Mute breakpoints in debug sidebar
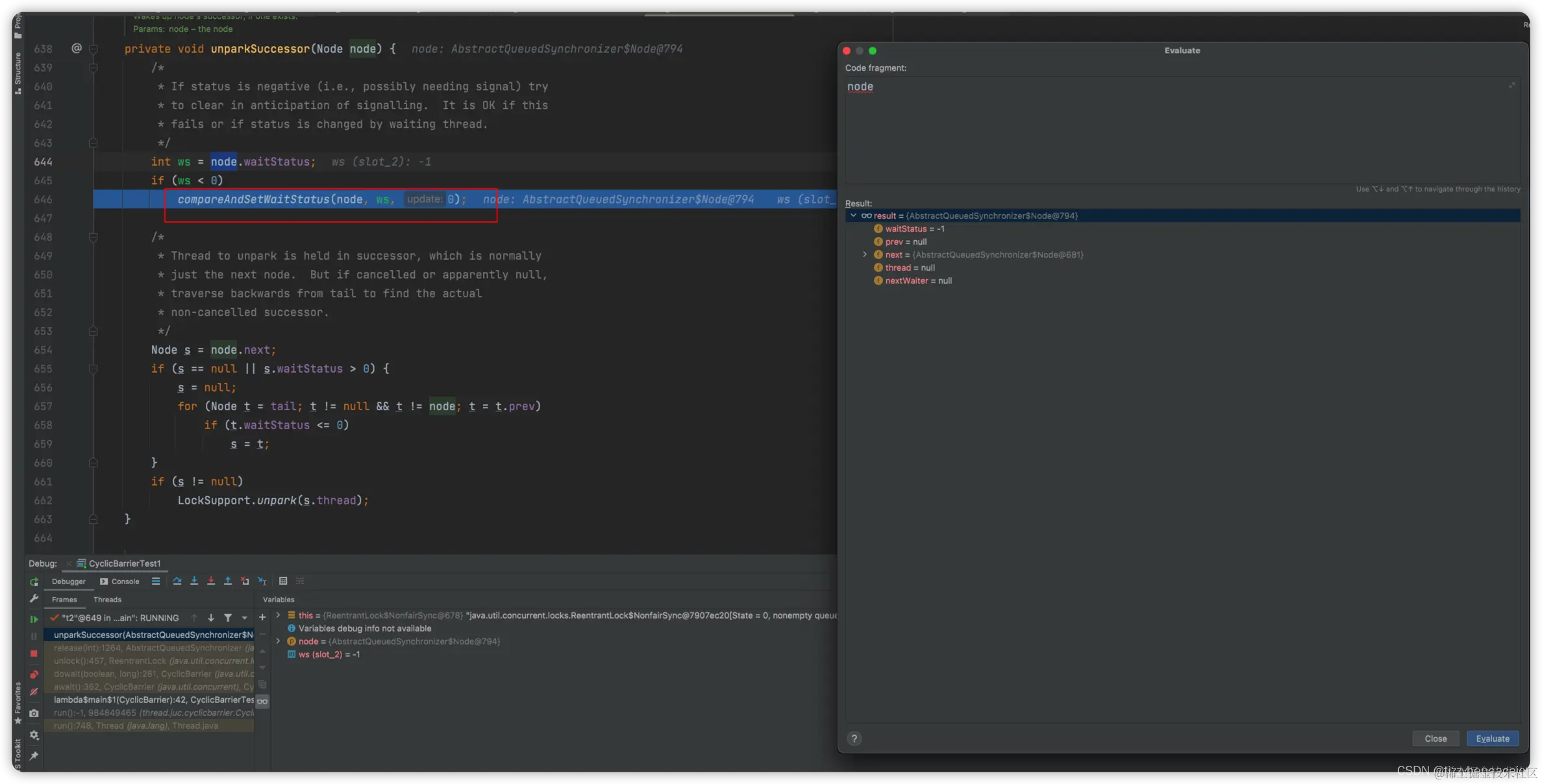Viewport: 1542px width, 784px height. [34, 692]
